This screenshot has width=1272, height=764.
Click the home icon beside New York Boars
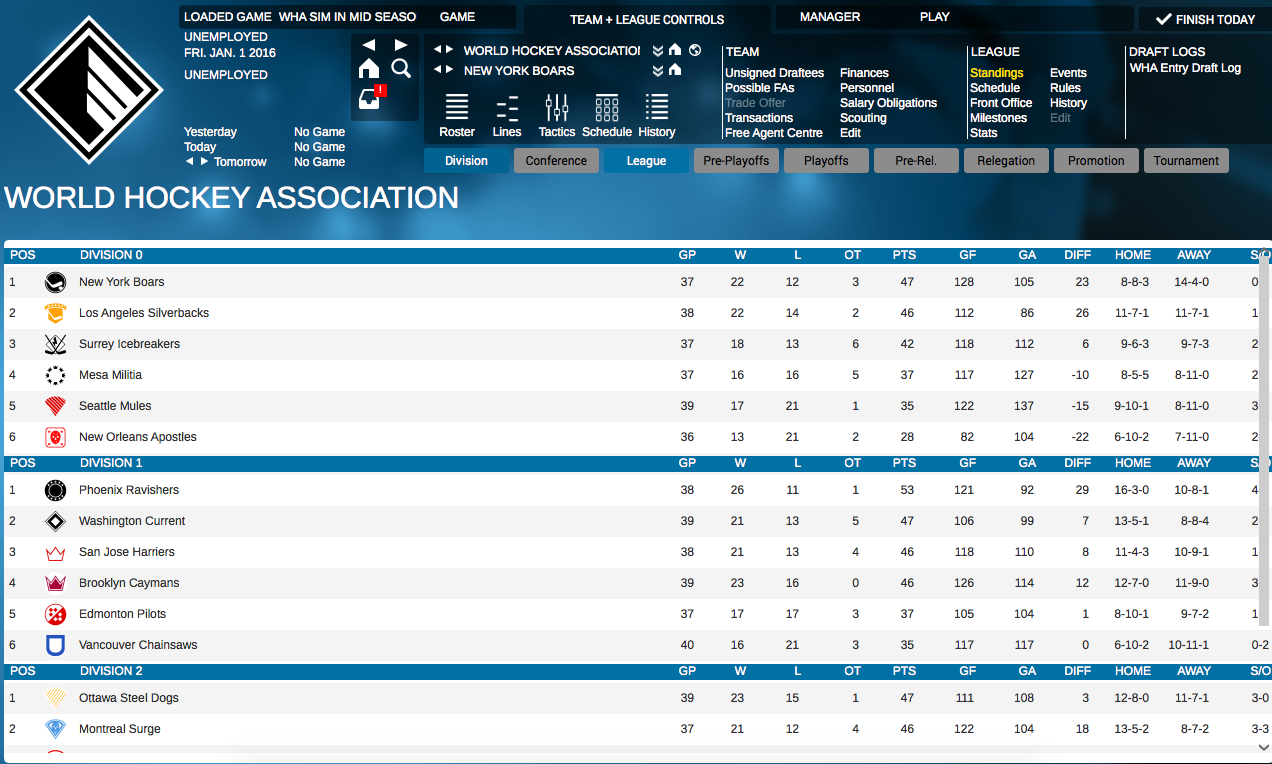click(674, 71)
